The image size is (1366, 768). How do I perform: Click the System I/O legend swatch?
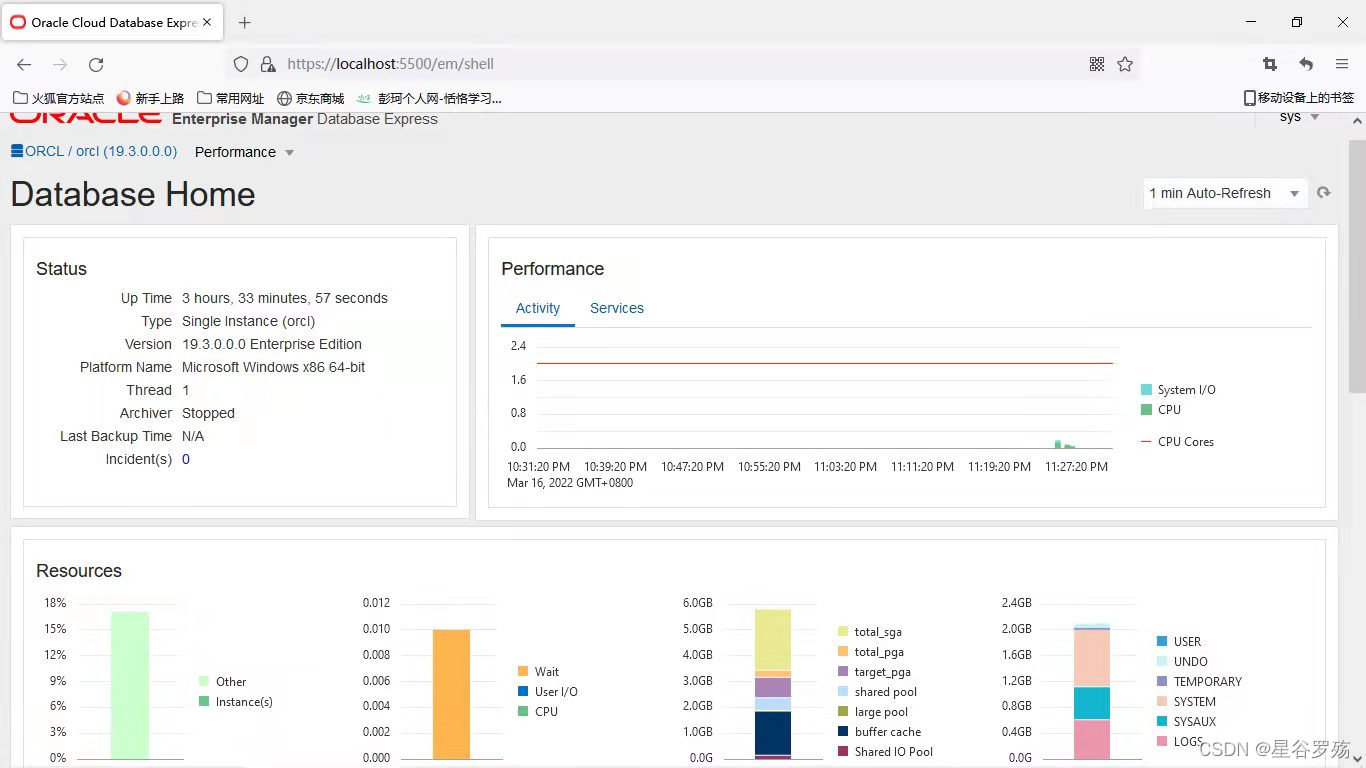[1146, 390]
